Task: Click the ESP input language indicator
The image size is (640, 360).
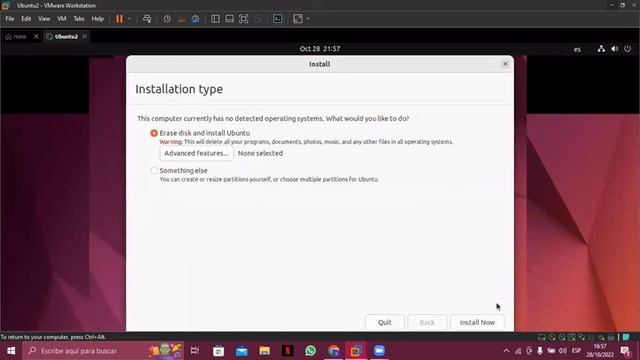Action: pyautogui.click(x=576, y=351)
